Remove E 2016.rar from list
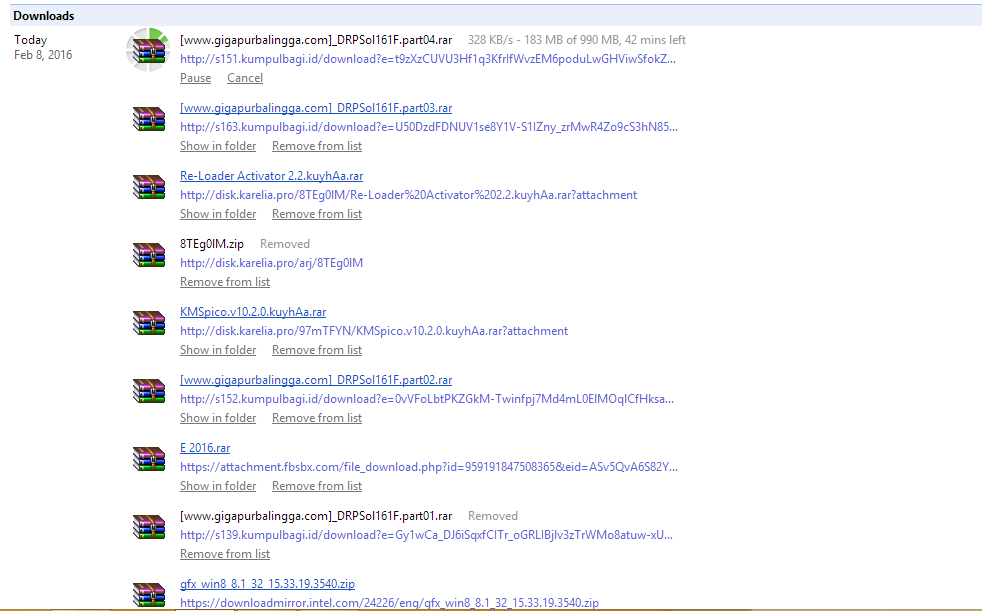Image resolution: width=982 pixels, height=611 pixels. 317,486
